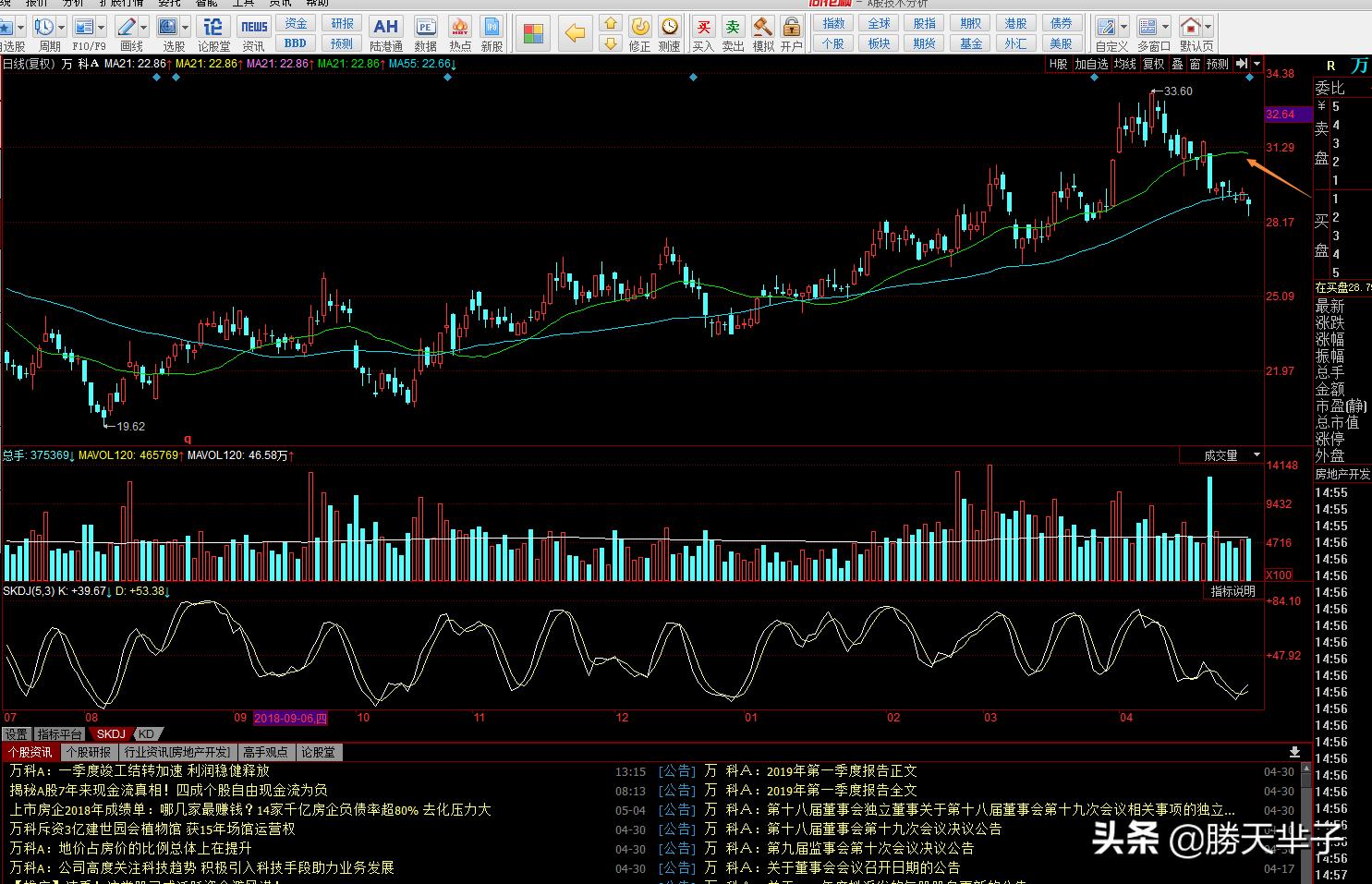The height and width of the screenshot is (884, 1372).
Task: Expand the 画线 drawing tool dropdown arrow
Action: (144, 28)
